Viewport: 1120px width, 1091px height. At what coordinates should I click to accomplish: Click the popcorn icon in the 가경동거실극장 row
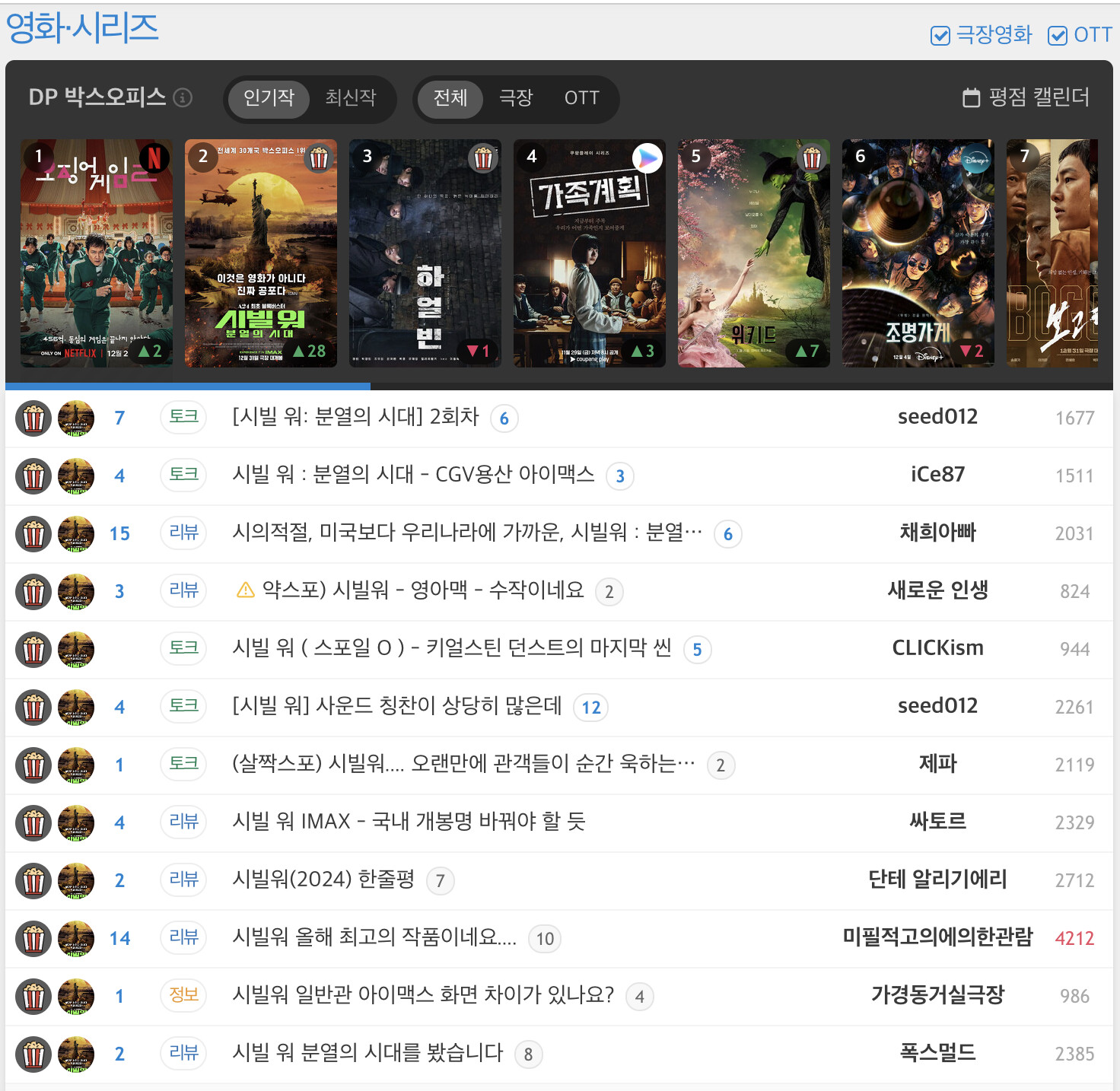coord(33,997)
